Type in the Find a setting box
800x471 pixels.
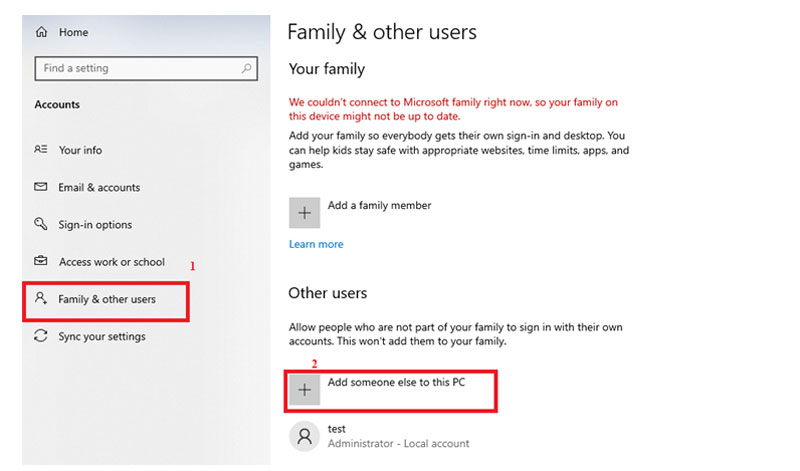click(135, 69)
